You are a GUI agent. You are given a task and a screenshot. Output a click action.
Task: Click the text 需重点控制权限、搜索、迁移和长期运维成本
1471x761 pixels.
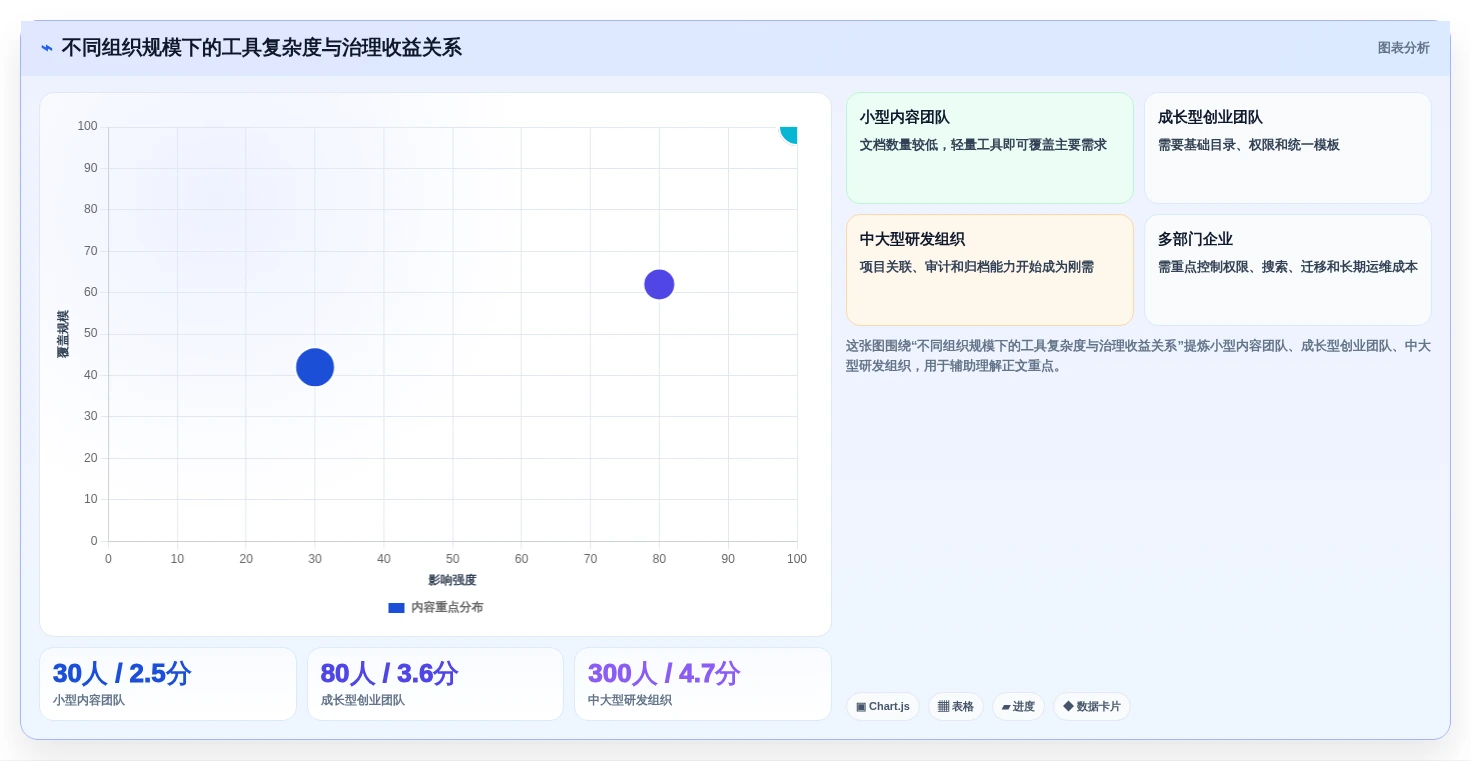pyautogui.click(x=1287, y=267)
